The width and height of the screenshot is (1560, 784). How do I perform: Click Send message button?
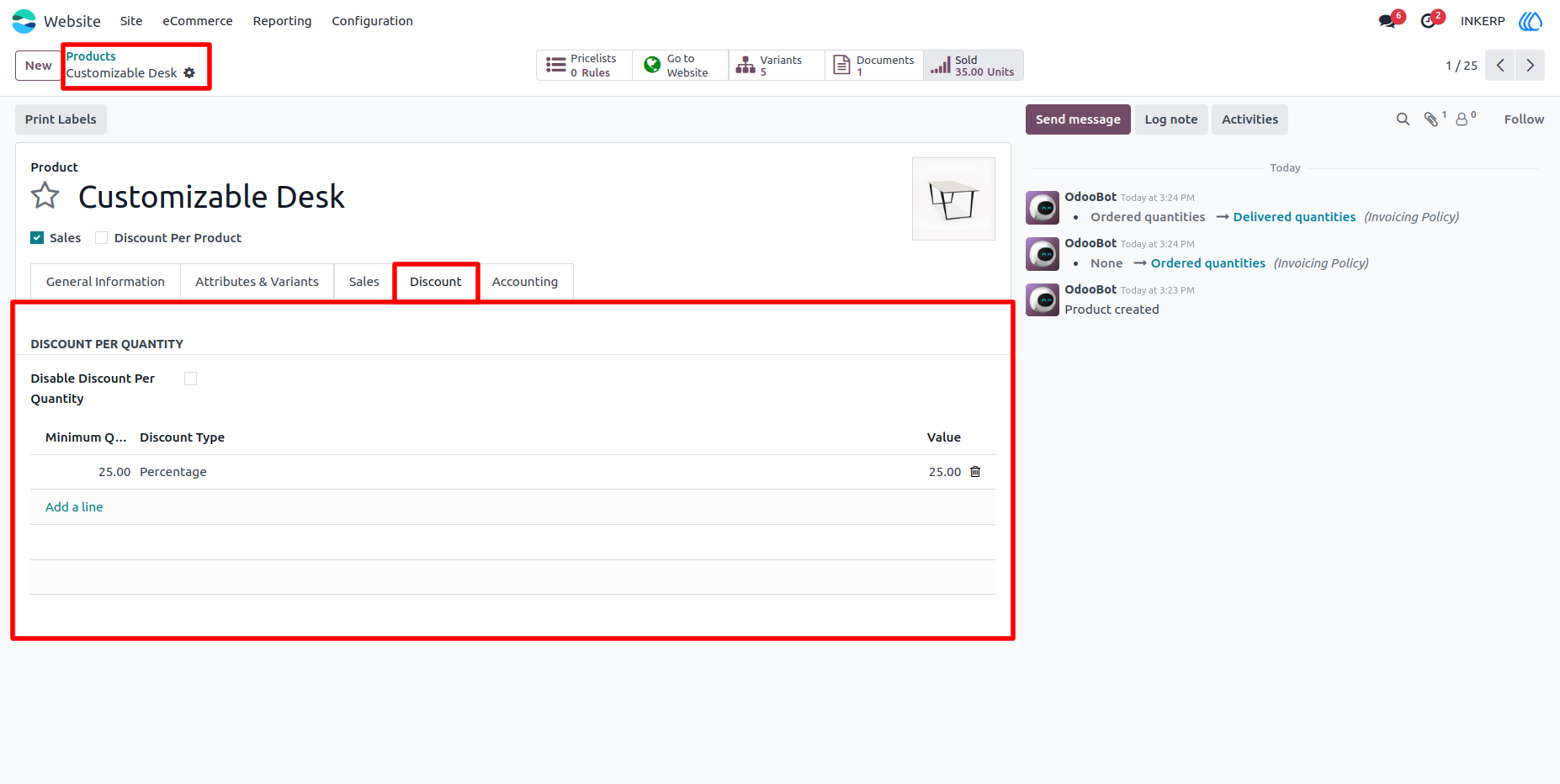(x=1078, y=119)
